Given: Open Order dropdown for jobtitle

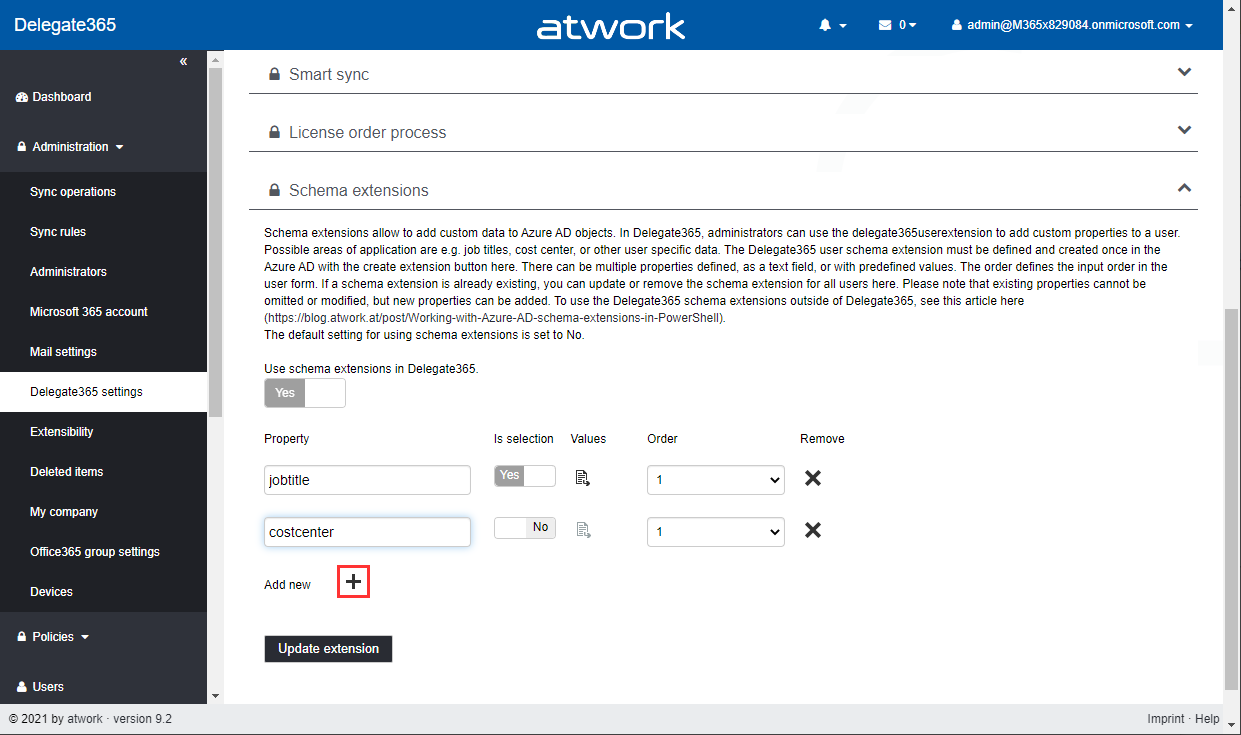Looking at the screenshot, I should click(x=716, y=480).
